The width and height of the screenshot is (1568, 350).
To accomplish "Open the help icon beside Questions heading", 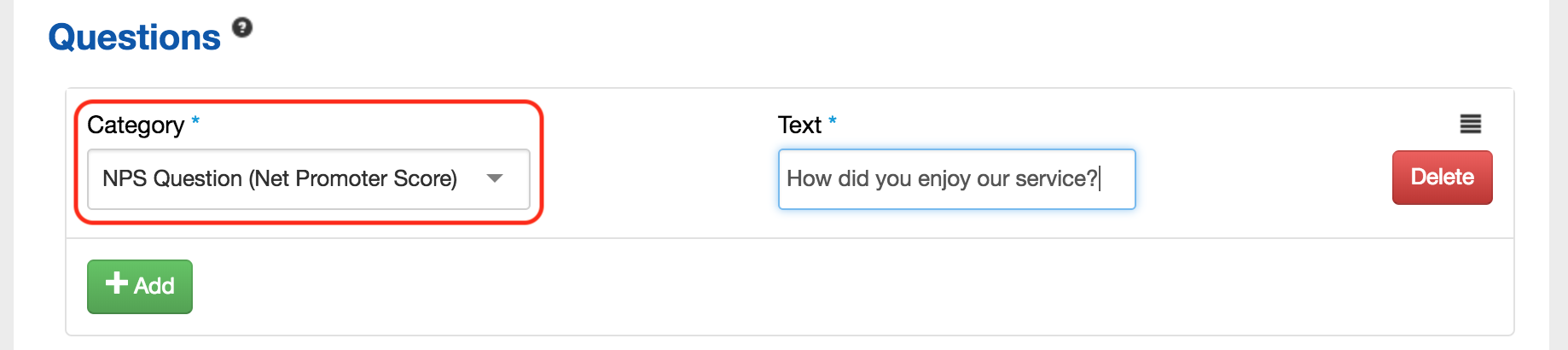I will click(242, 27).
